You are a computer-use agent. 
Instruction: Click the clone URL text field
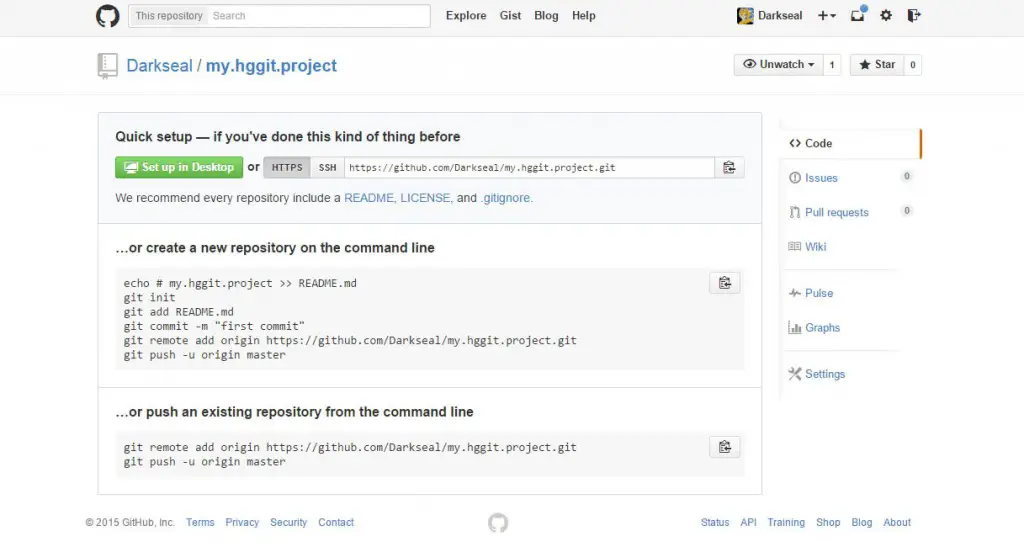(x=530, y=168)
